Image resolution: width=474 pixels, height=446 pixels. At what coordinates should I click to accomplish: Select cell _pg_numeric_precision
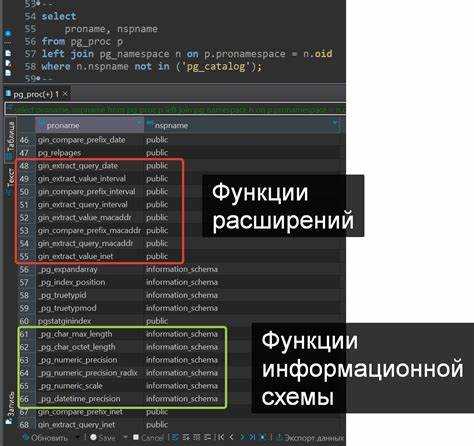coord(77,360)
